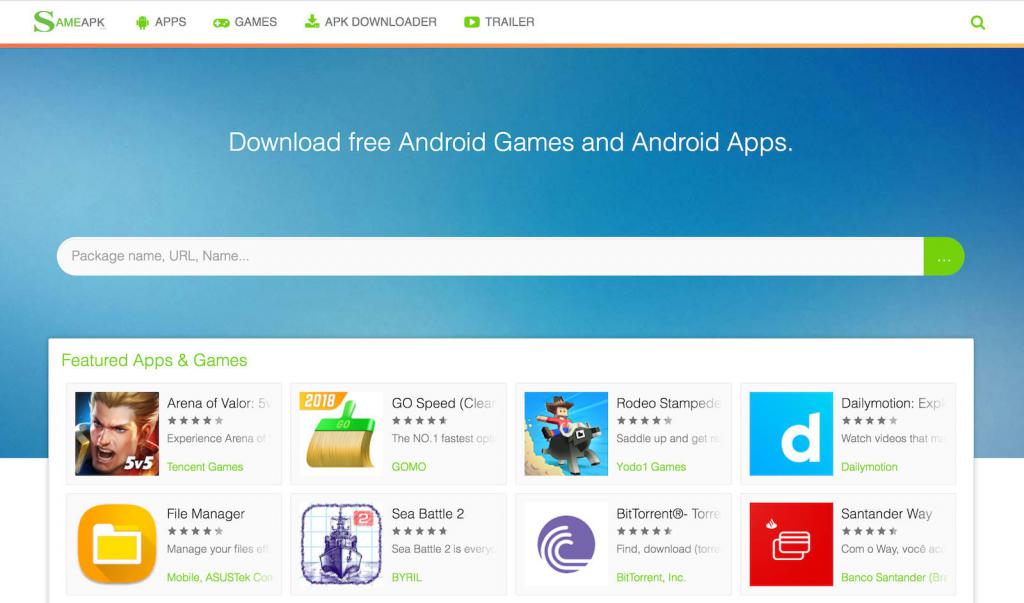Open the search magnifier icon in header
The width and height of the screenshot is (1024, 603).
[978, 23]
